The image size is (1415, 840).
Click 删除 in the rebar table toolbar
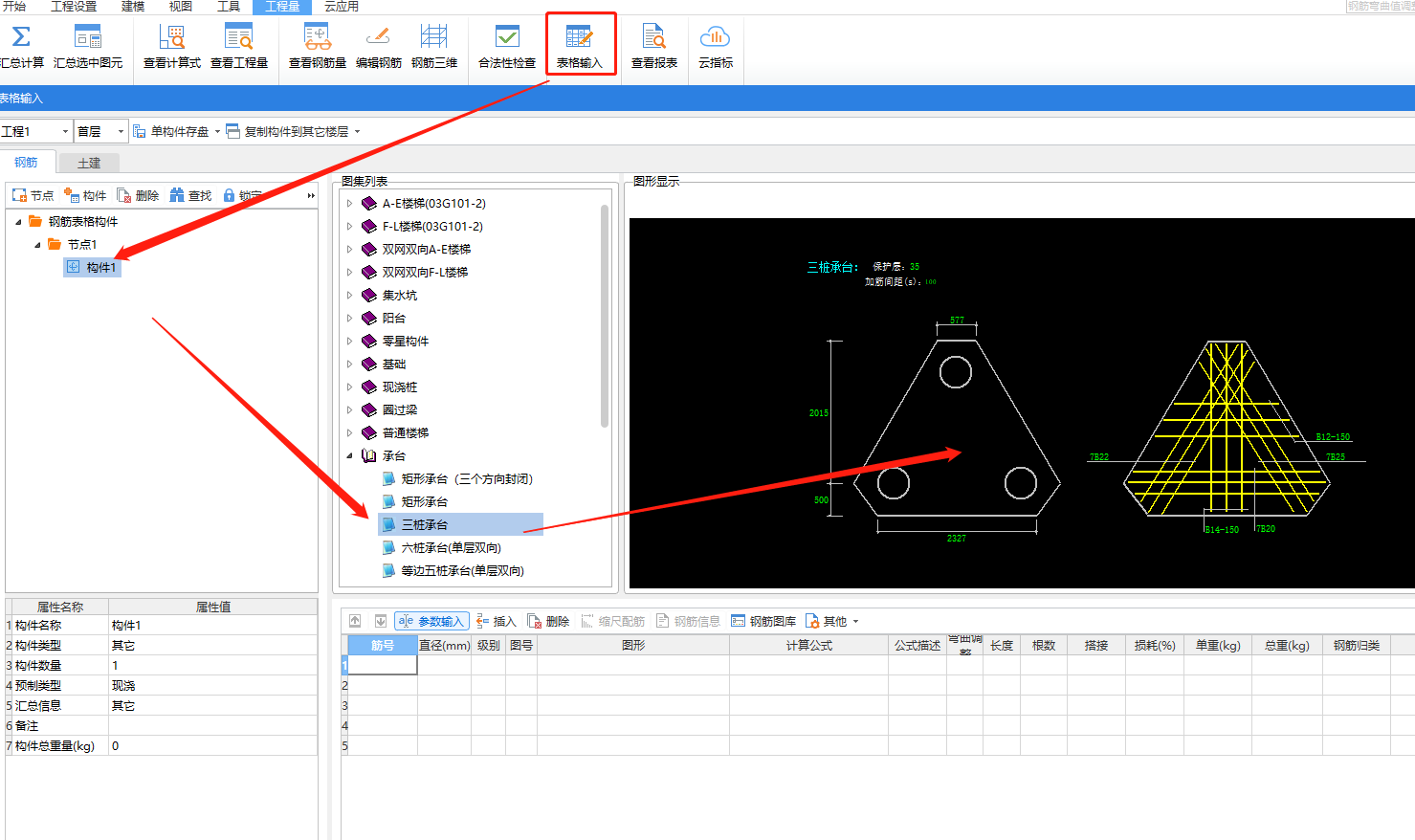(548, 621)
